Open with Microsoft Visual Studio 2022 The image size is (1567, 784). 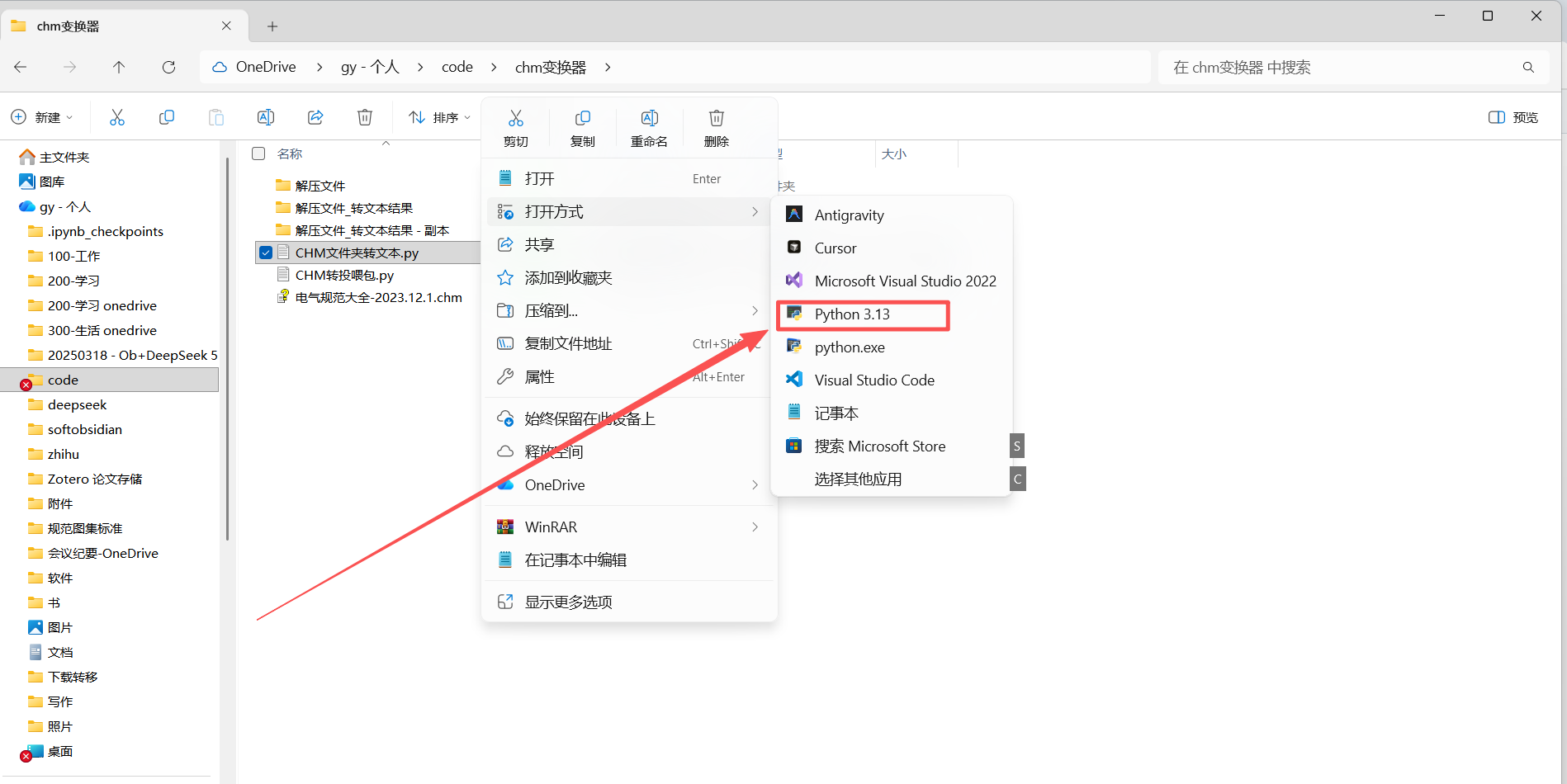(x=905, y=281)
